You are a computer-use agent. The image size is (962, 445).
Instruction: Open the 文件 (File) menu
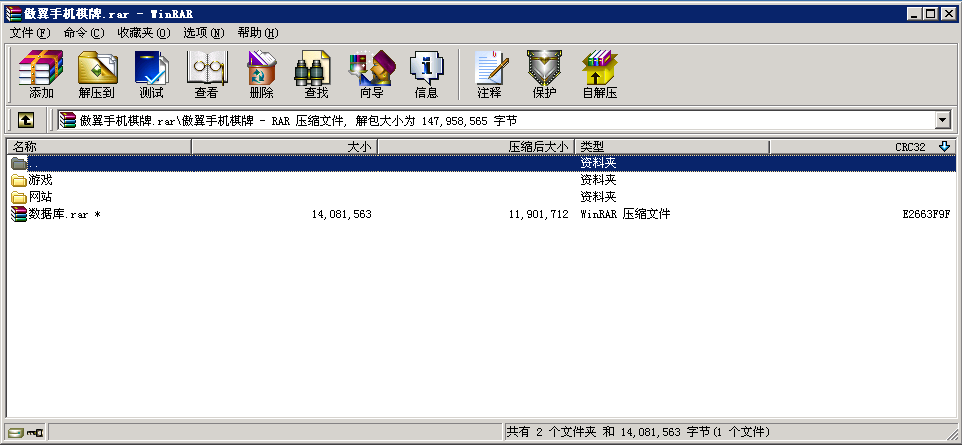pyautogui.click(x=29, y=33)
